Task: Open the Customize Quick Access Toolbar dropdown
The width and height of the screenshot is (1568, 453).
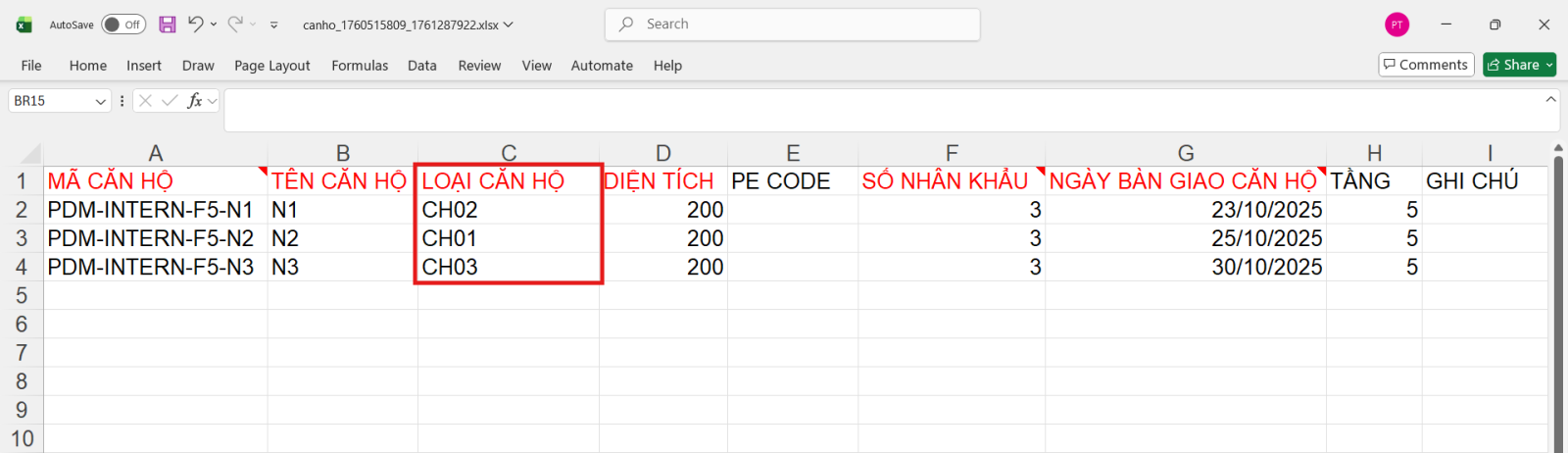Action: coord(274,25)
